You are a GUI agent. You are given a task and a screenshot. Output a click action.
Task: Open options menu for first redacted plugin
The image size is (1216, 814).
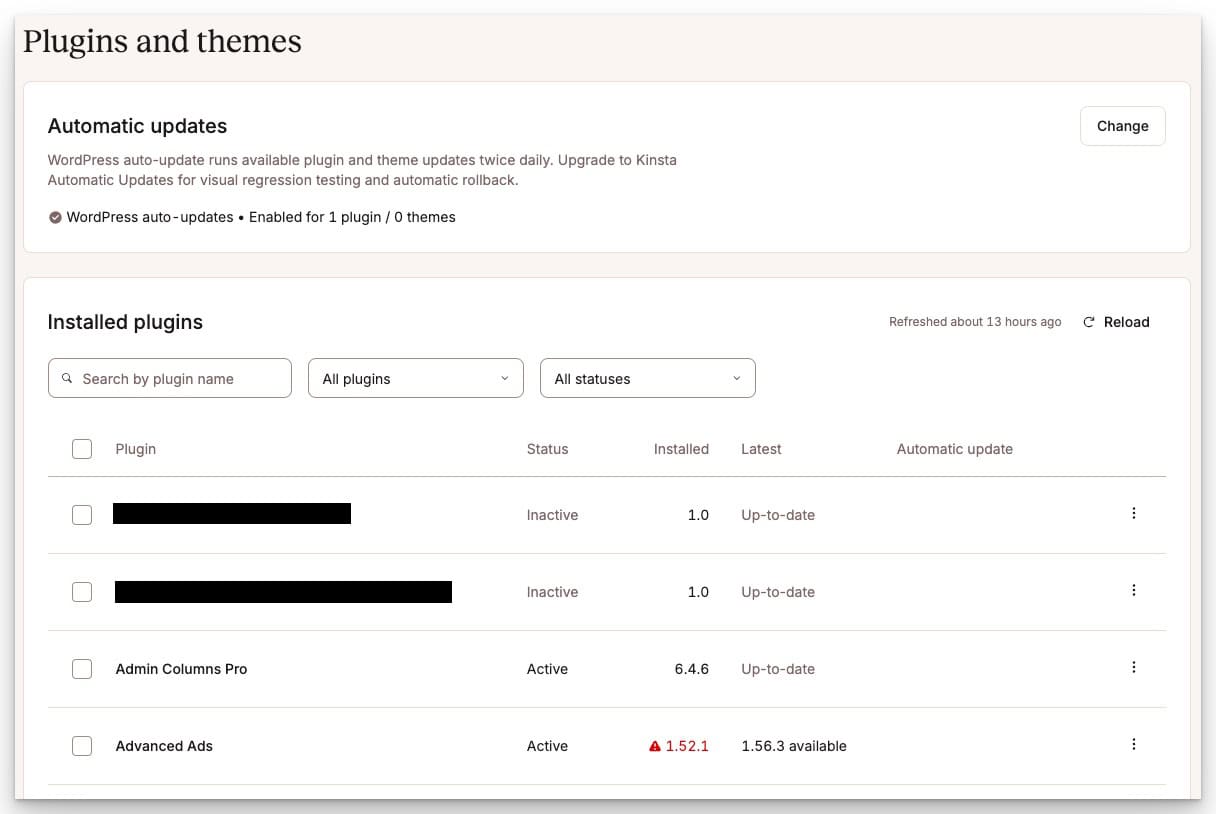(x=1133, y=513)
